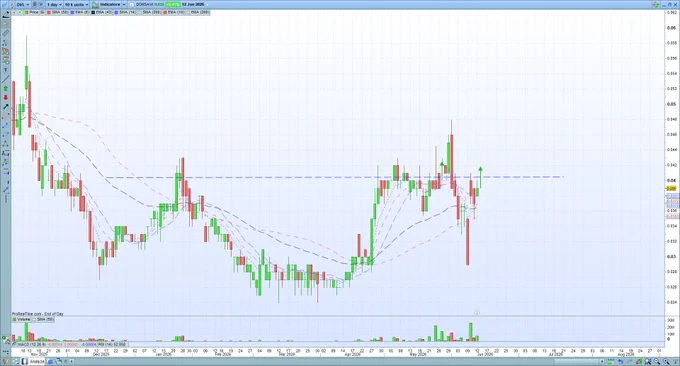Click the 12 Jun 2026 date label

coord(193,4)
